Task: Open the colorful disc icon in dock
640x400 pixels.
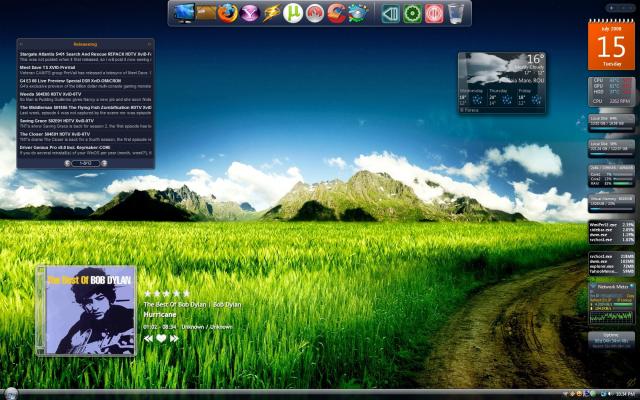Action: click(x=358, y=13)
